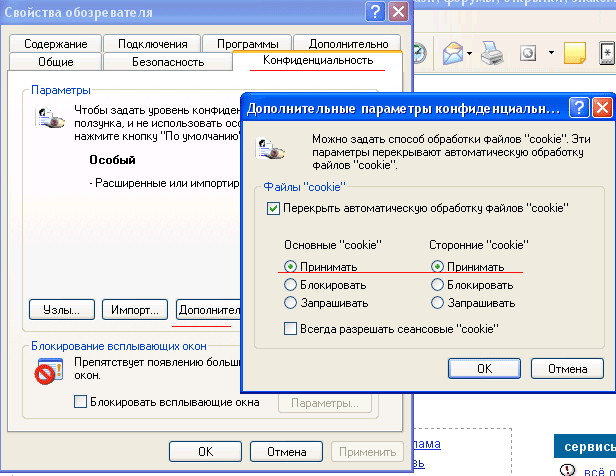Select Запрашивать for third-party cookies

coord(437,302)
